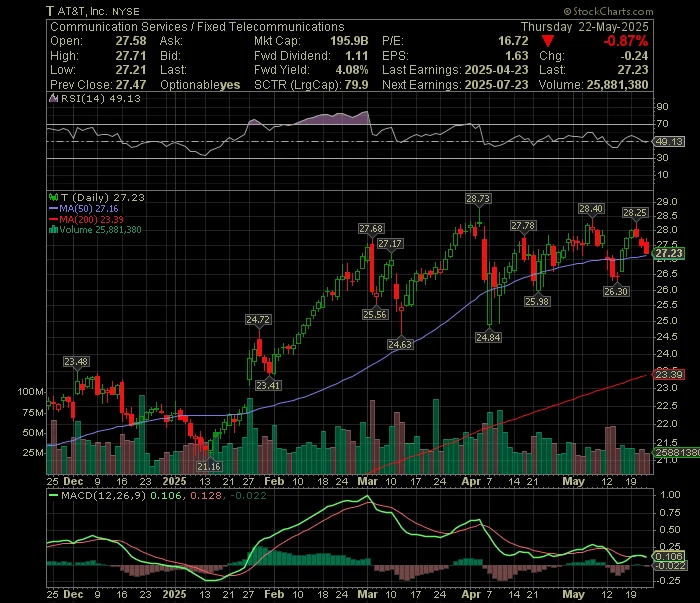Click the 27.68 high price label
The image size is (700, 603).
point(371,229)
